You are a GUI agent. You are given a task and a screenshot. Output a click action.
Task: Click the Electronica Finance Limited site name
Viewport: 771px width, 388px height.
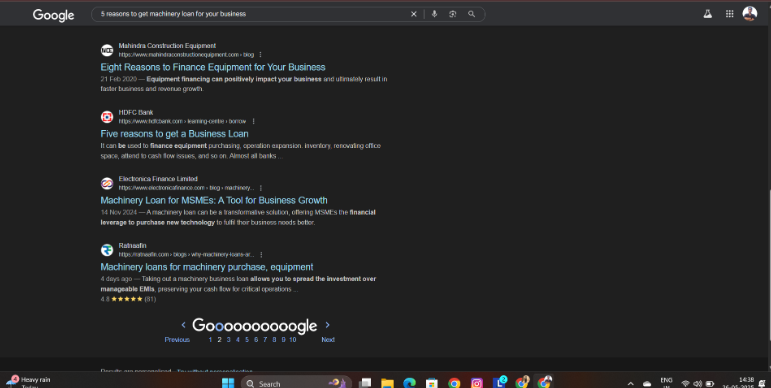coord(158,179)
